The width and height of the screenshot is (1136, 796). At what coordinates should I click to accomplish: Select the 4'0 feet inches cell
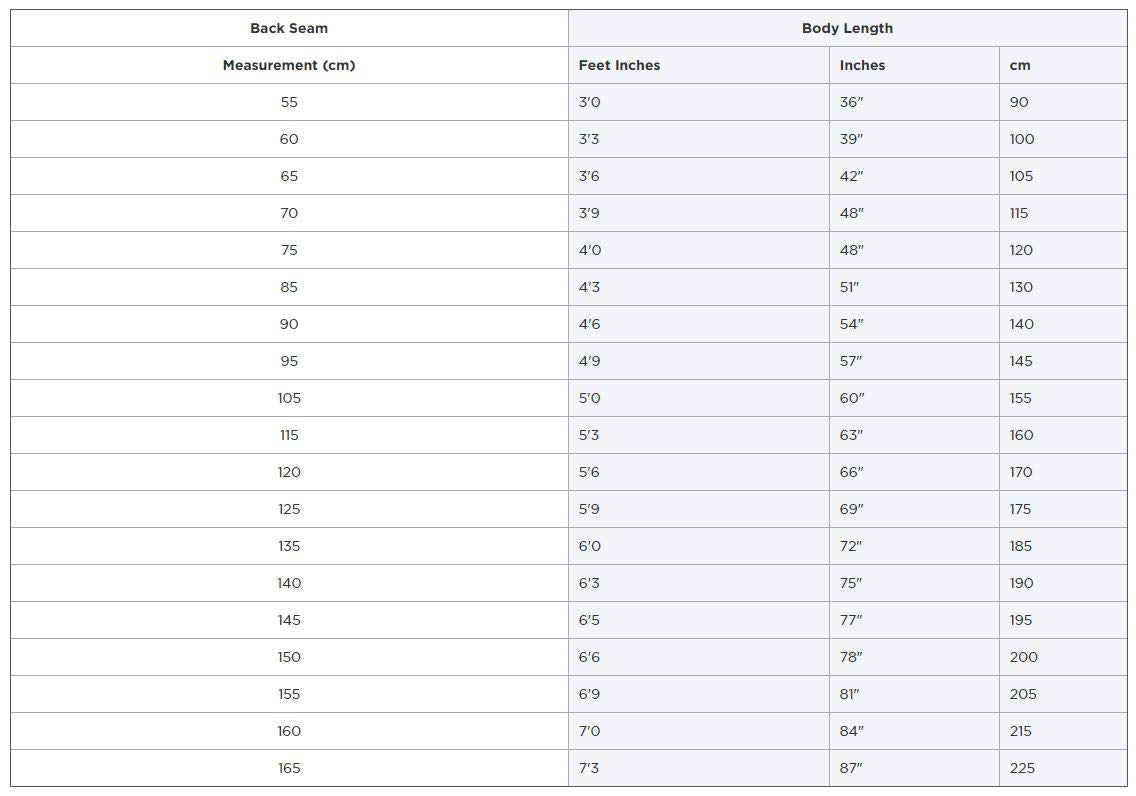(x=590, y=250)
